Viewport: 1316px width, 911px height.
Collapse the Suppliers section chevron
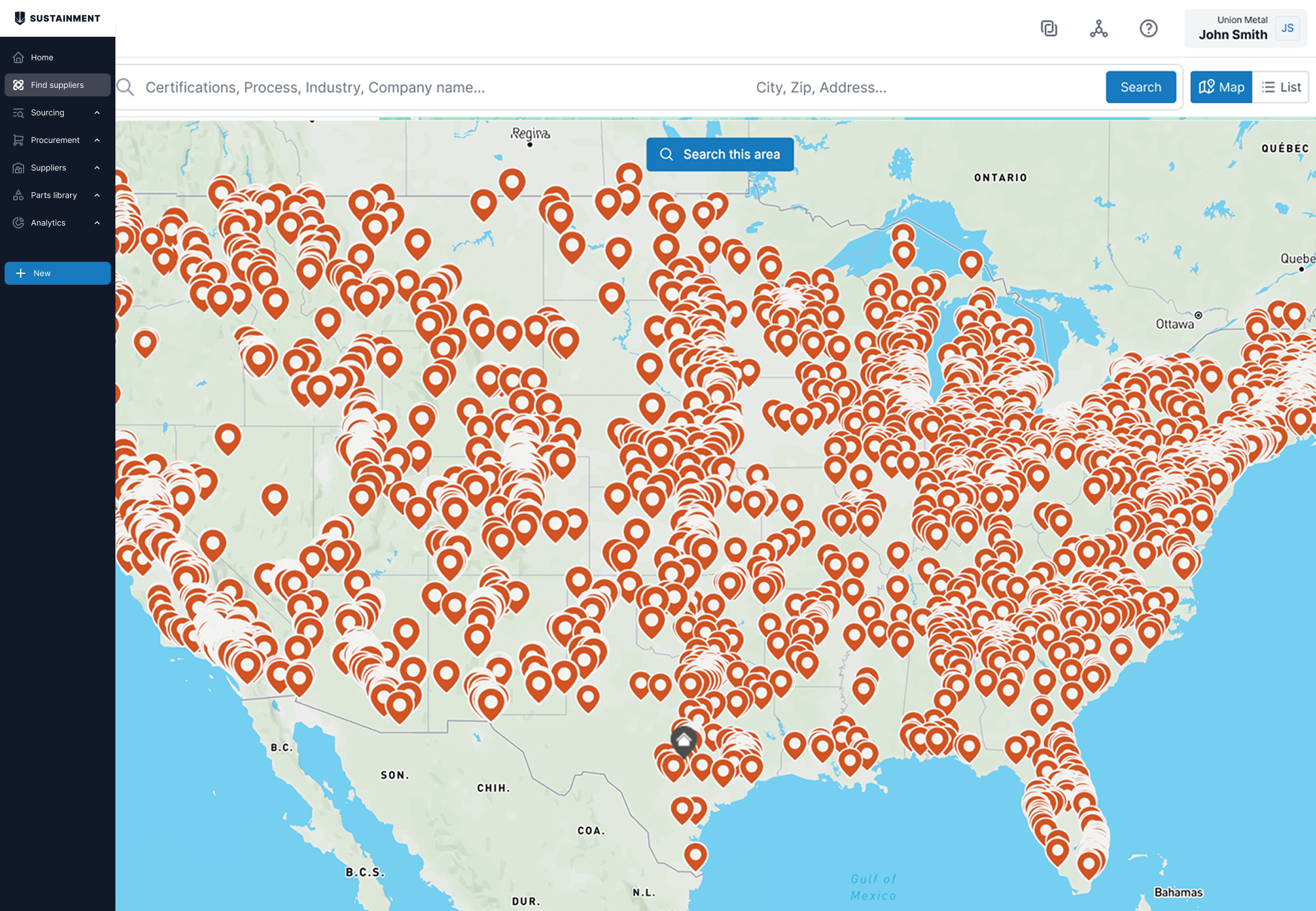[x=96, y=168]
